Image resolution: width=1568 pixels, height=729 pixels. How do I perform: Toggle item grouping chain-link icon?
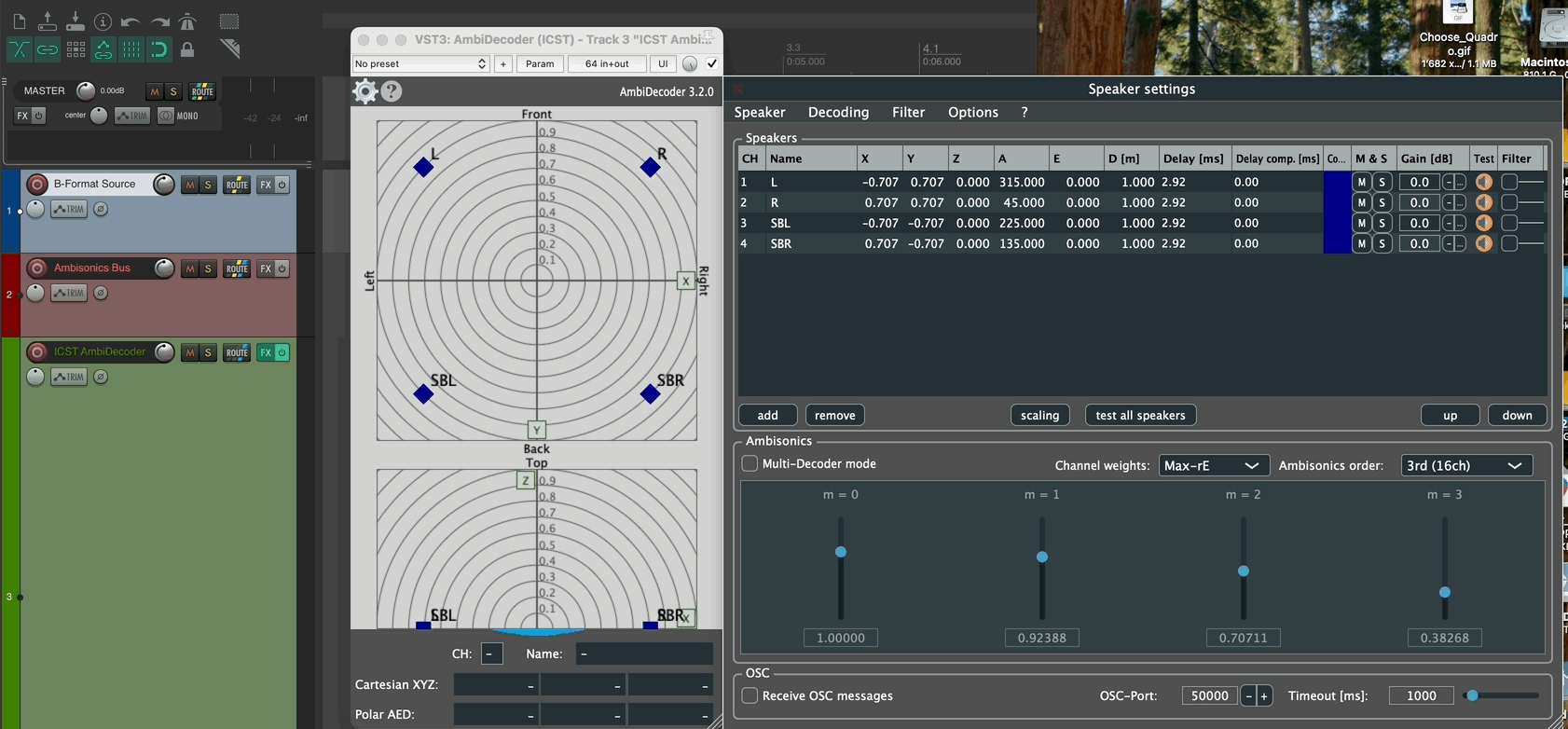tap(48, 49)
